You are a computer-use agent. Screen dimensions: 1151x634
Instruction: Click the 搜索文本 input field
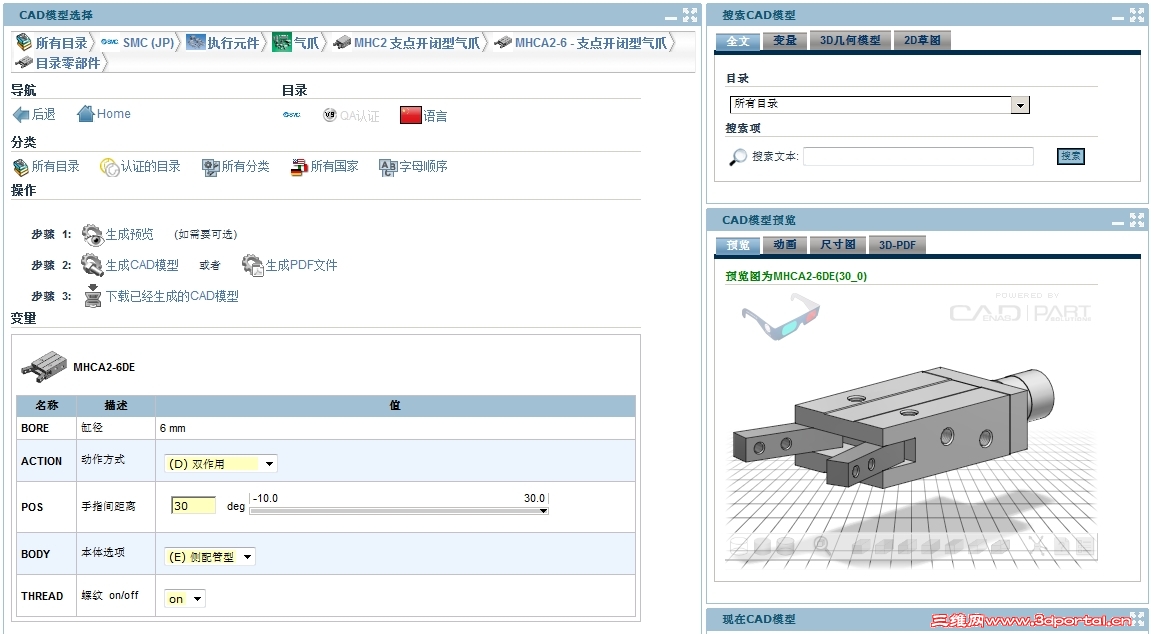coord(918,156)
